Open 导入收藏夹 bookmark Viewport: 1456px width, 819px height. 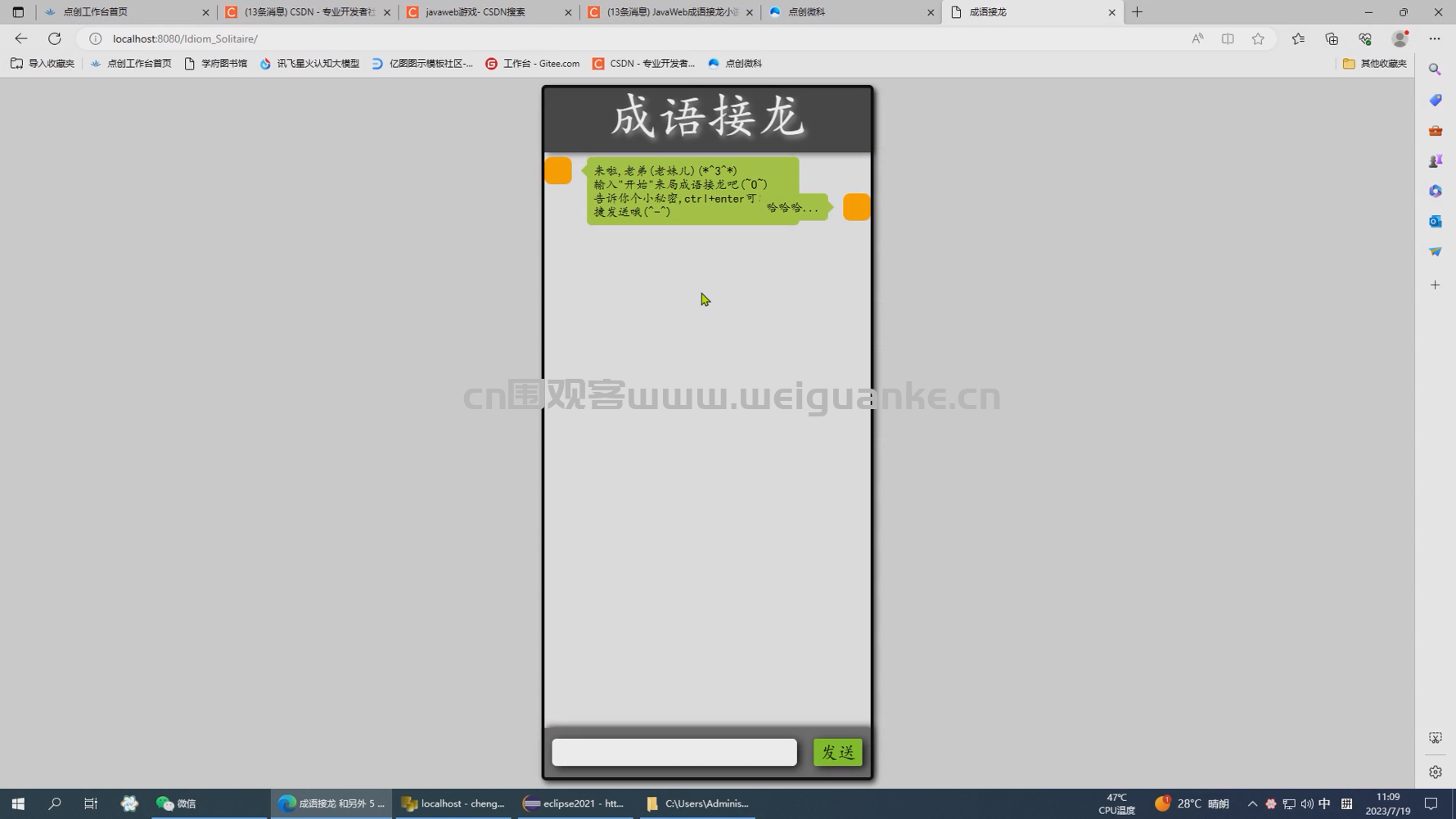43,63
